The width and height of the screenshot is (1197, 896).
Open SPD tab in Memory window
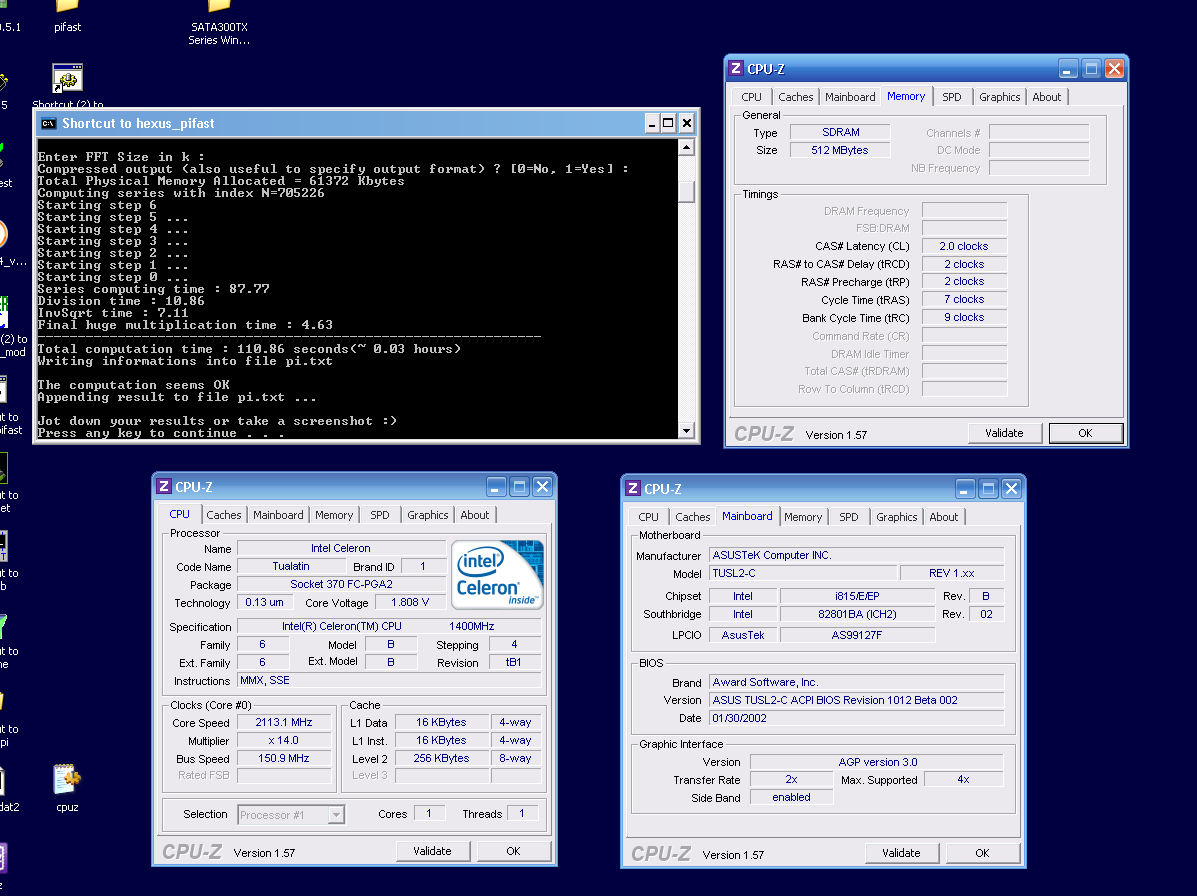(951, 97)
